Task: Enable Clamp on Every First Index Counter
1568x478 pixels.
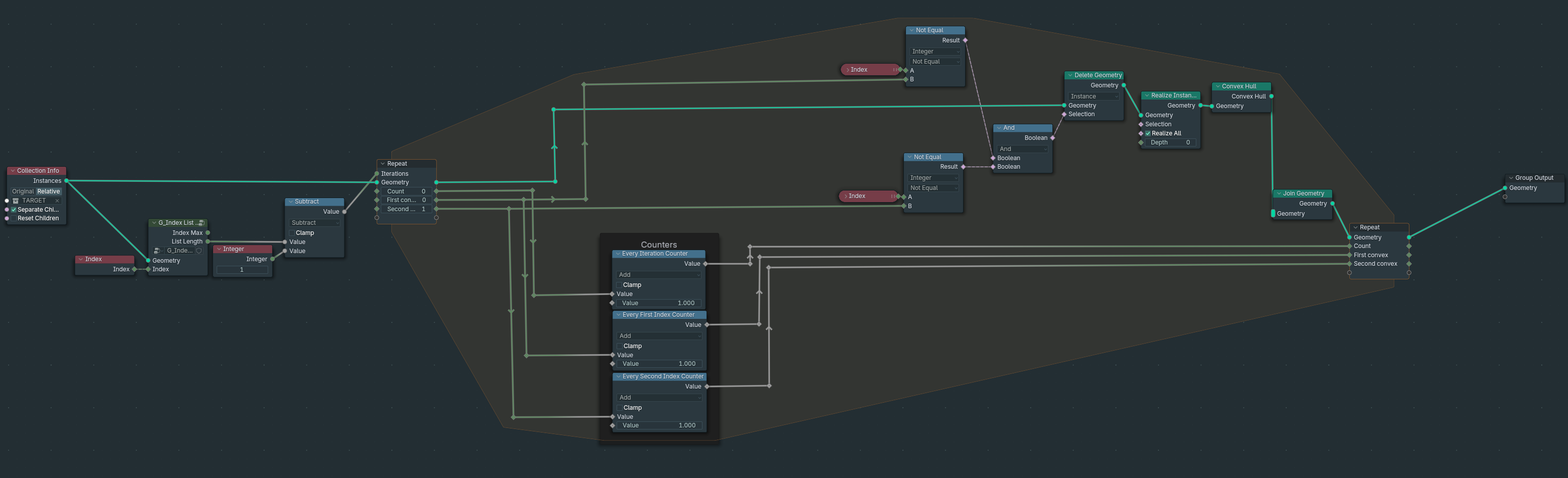Action: pyautogui.click(x=620, y=346)
